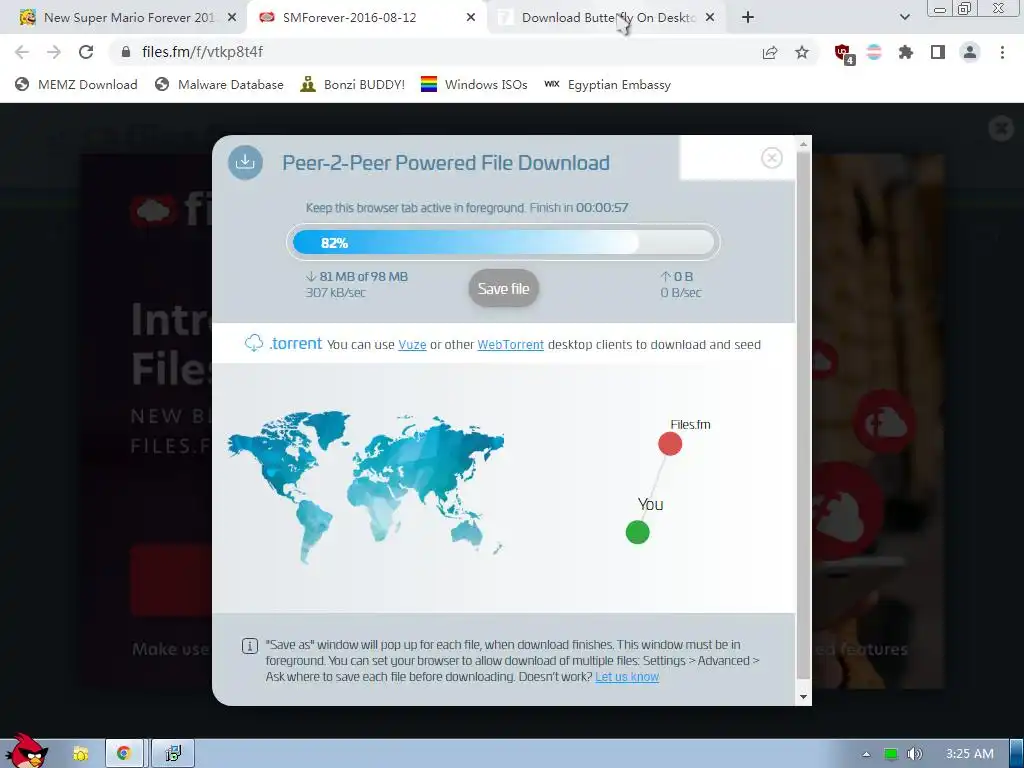Viewport: 1024px width, 768px height.
Task: Click dialog scrollbar down arrow
Action: [x=804, y=697]
